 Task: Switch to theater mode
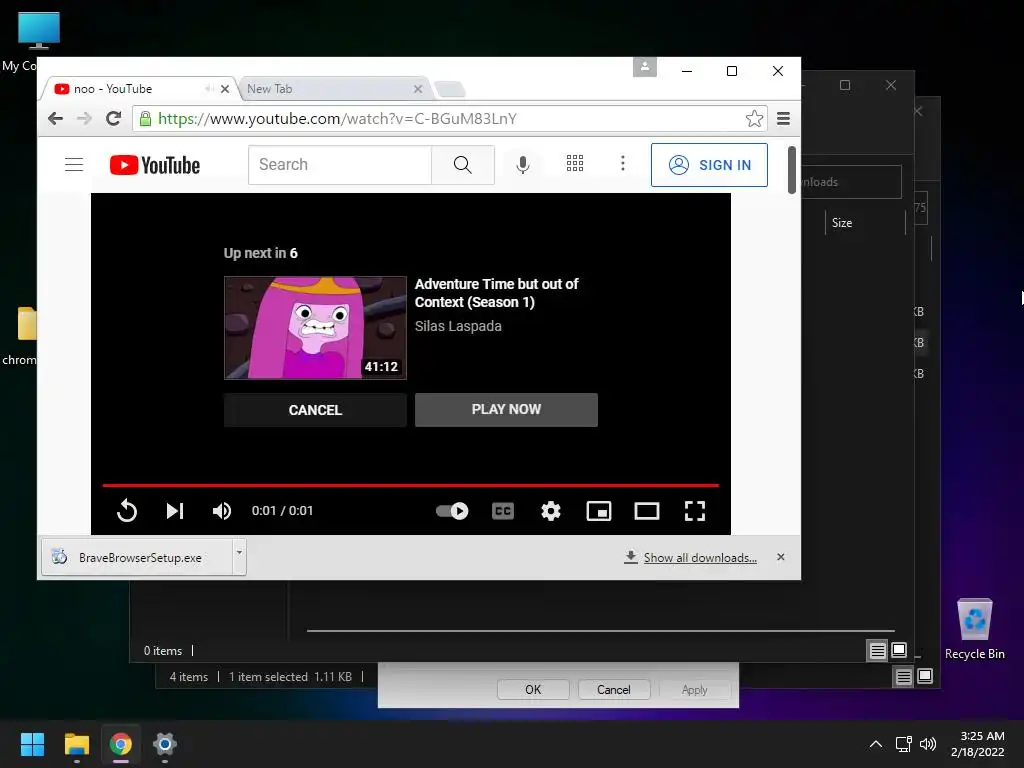coord(647,511)
